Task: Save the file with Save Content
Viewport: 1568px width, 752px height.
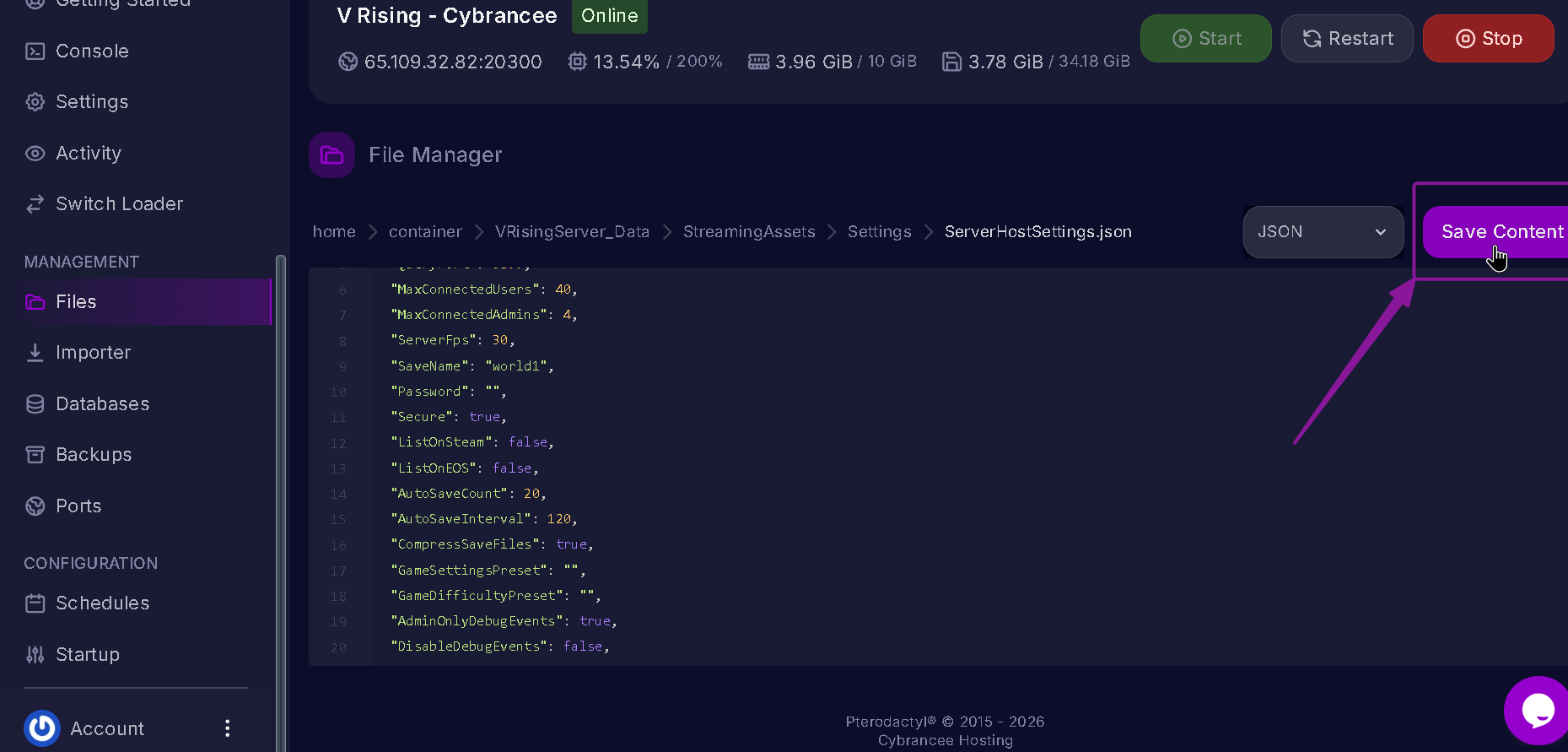Action: pyautogui.click(x=1495, y=232)
